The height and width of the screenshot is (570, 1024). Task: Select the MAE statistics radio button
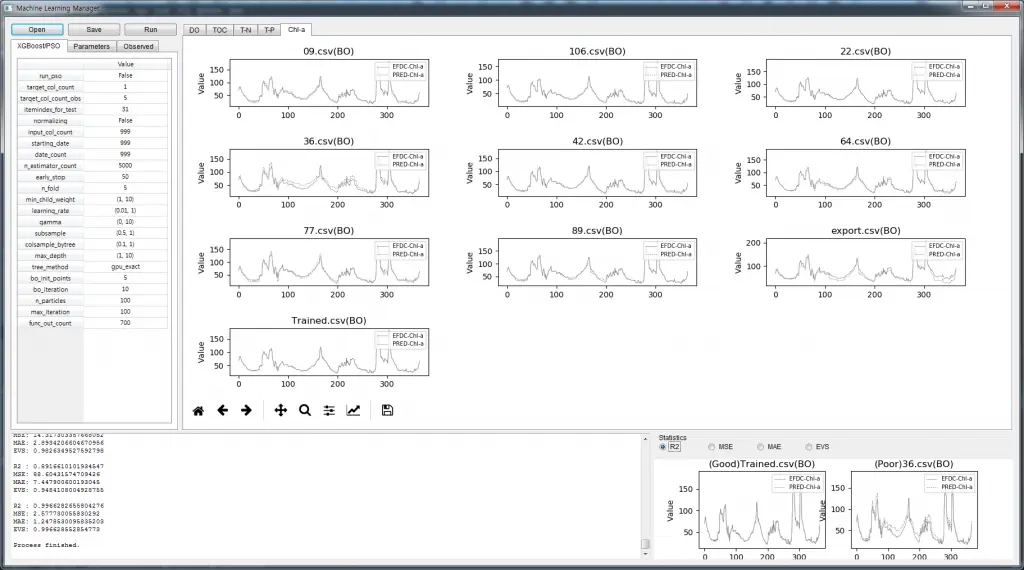tap(760, 447)
